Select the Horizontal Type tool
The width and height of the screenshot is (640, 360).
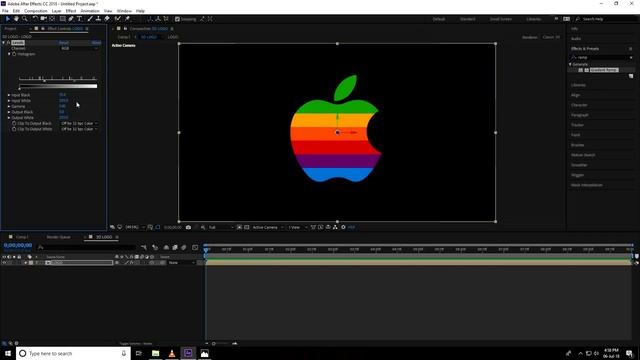[80, 19]
